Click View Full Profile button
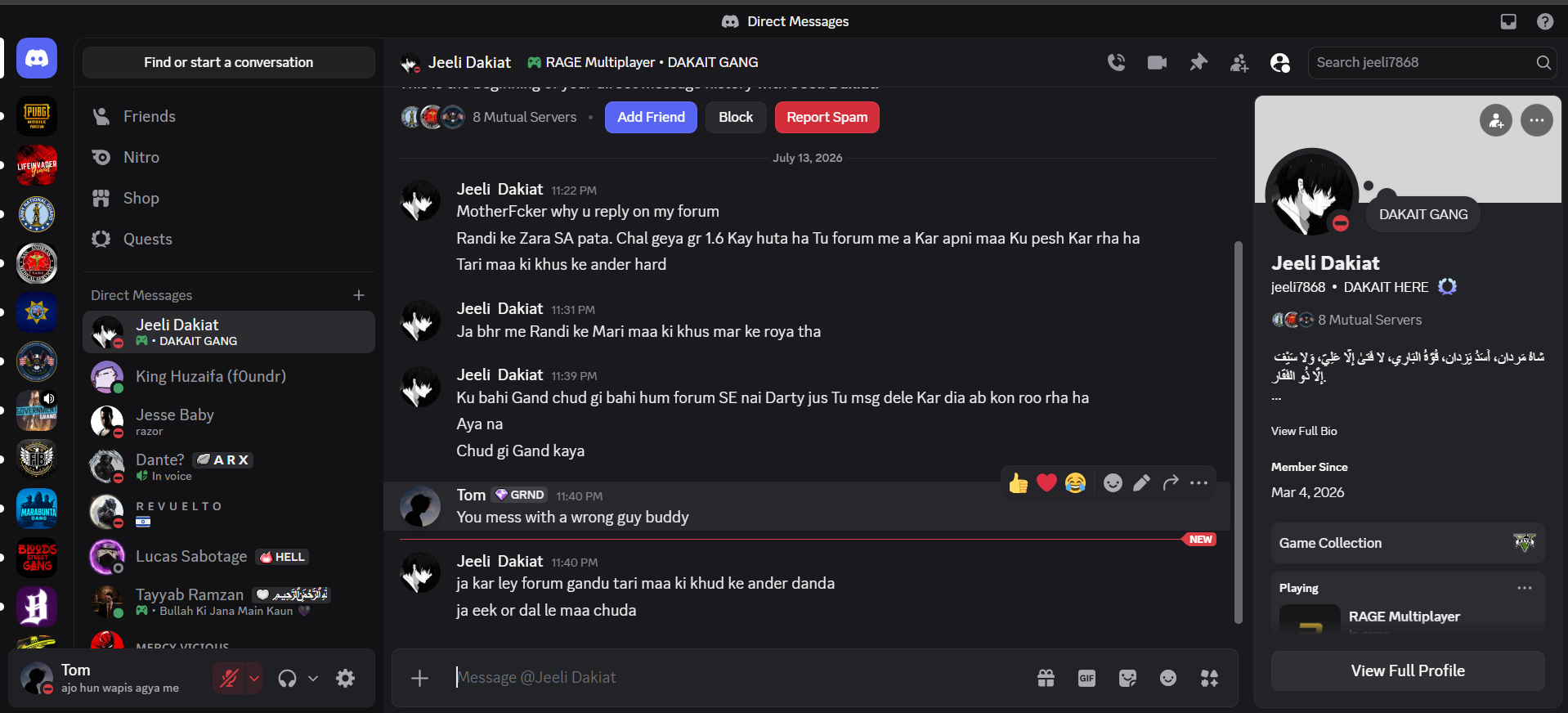Image resolution: width=1568 pixels, height=713 pixels. pyautogui.click(x=1408, y=670)
